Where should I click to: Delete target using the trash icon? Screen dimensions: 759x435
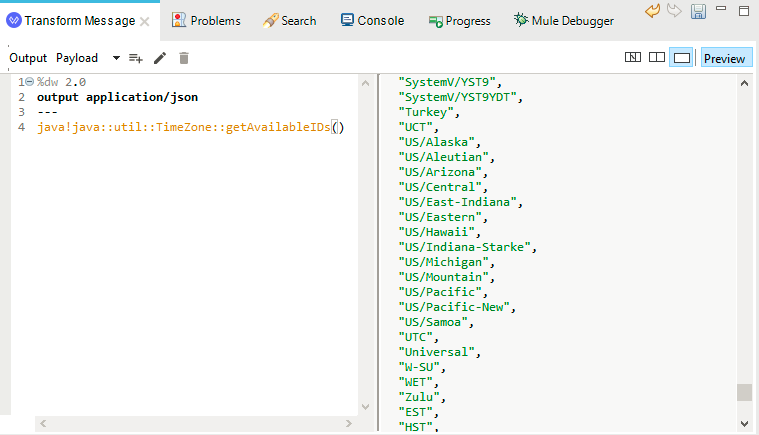click(183, 59)
